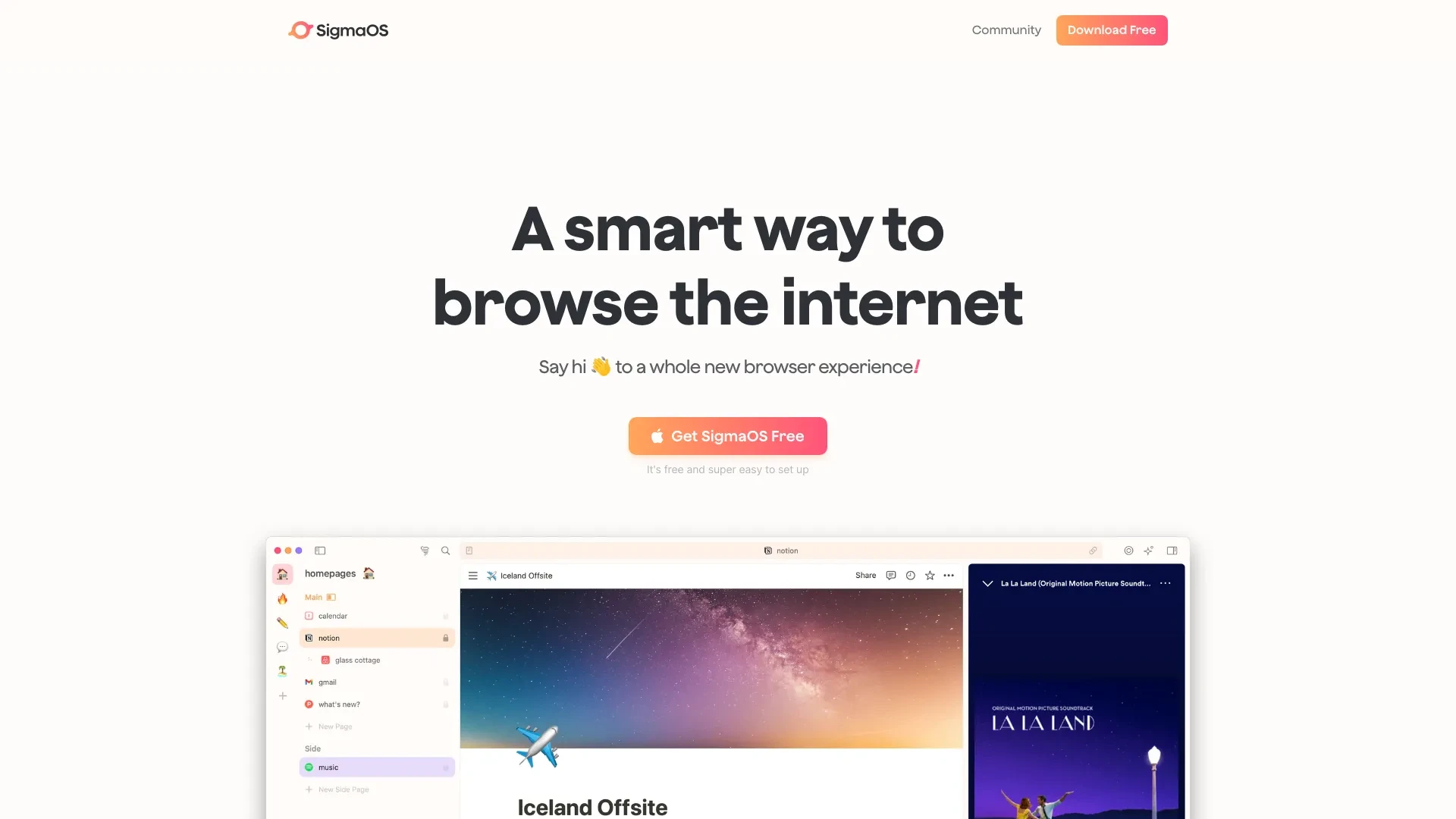The image size is (1456, 819).
Task: Expand the notion sidebar tree item
Action: [307, 638]
